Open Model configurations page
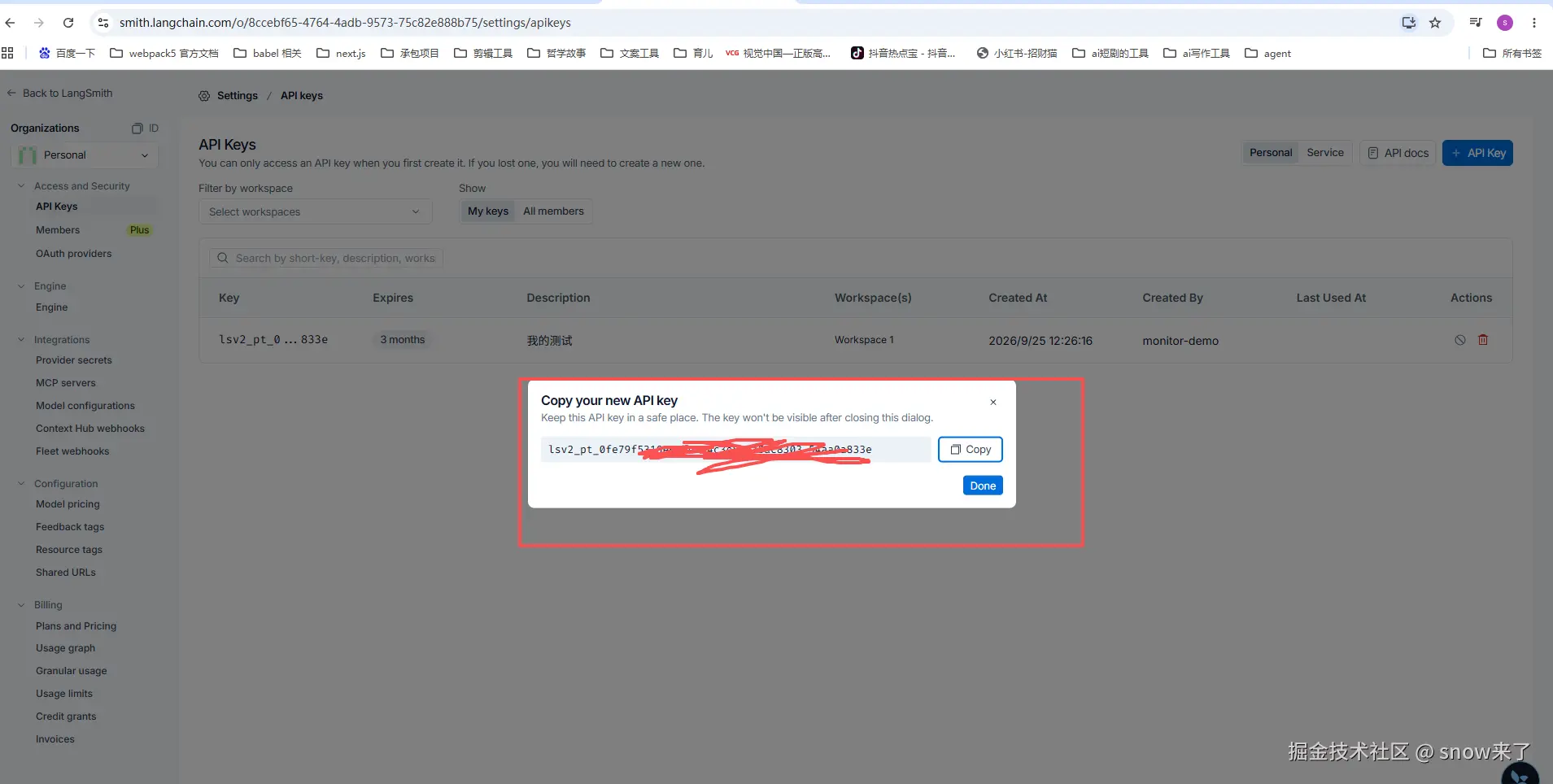Viewport: 1553px width, 784px height. tap(85, 406)
